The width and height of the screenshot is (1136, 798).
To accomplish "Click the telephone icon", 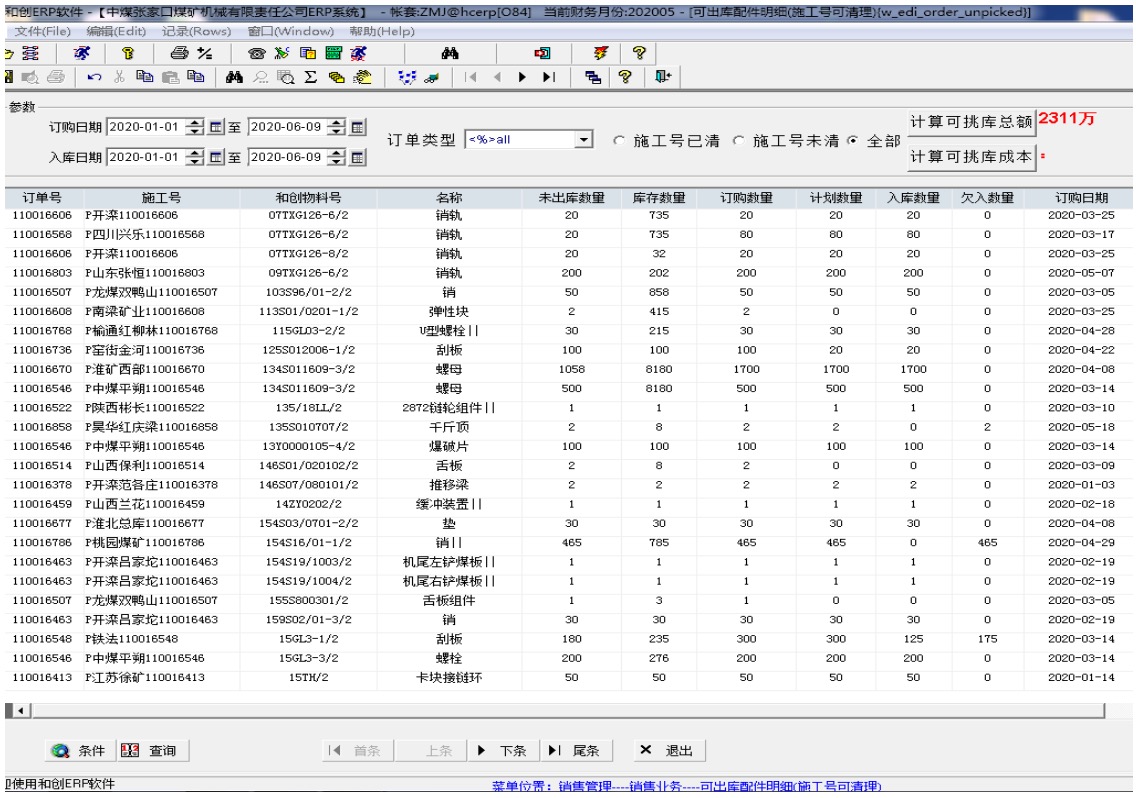I will (256, 53).
